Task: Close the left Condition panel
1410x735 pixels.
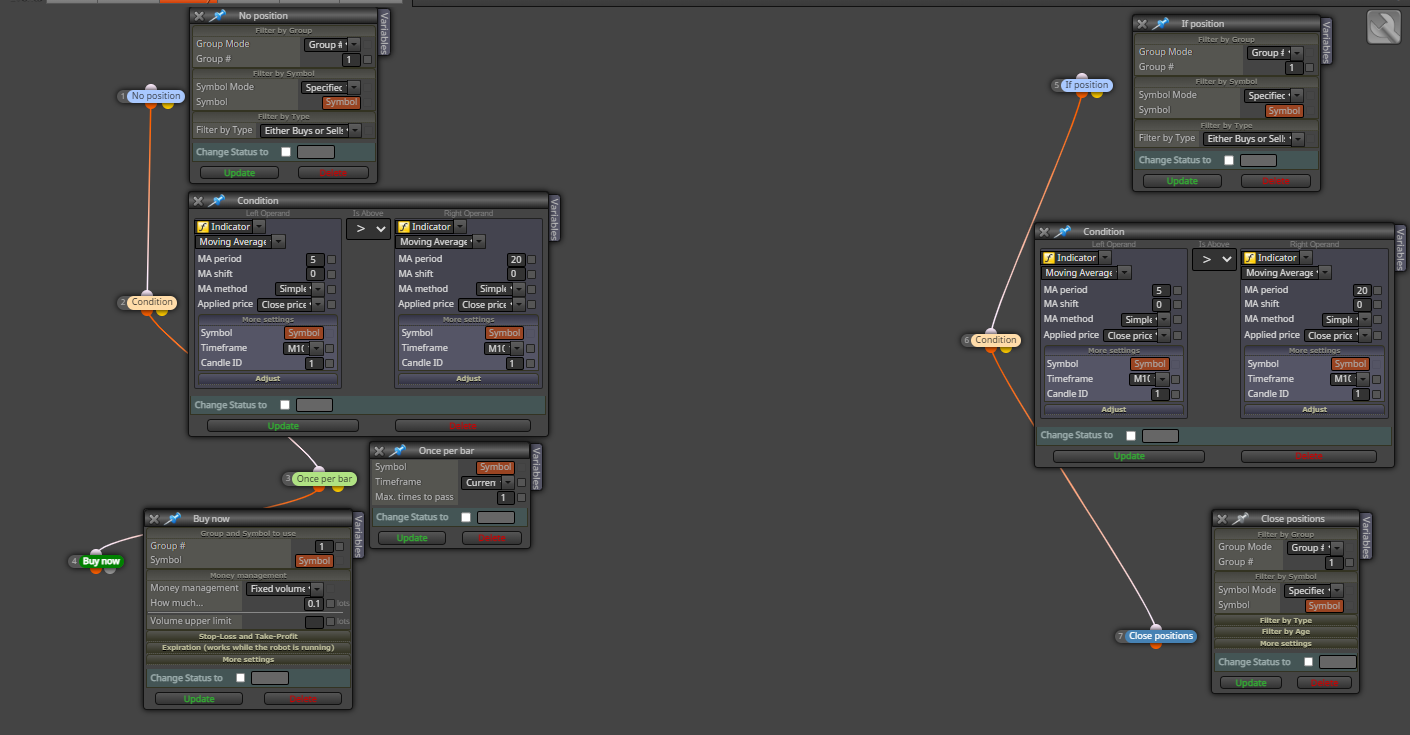Action: (x=198, y=200)
